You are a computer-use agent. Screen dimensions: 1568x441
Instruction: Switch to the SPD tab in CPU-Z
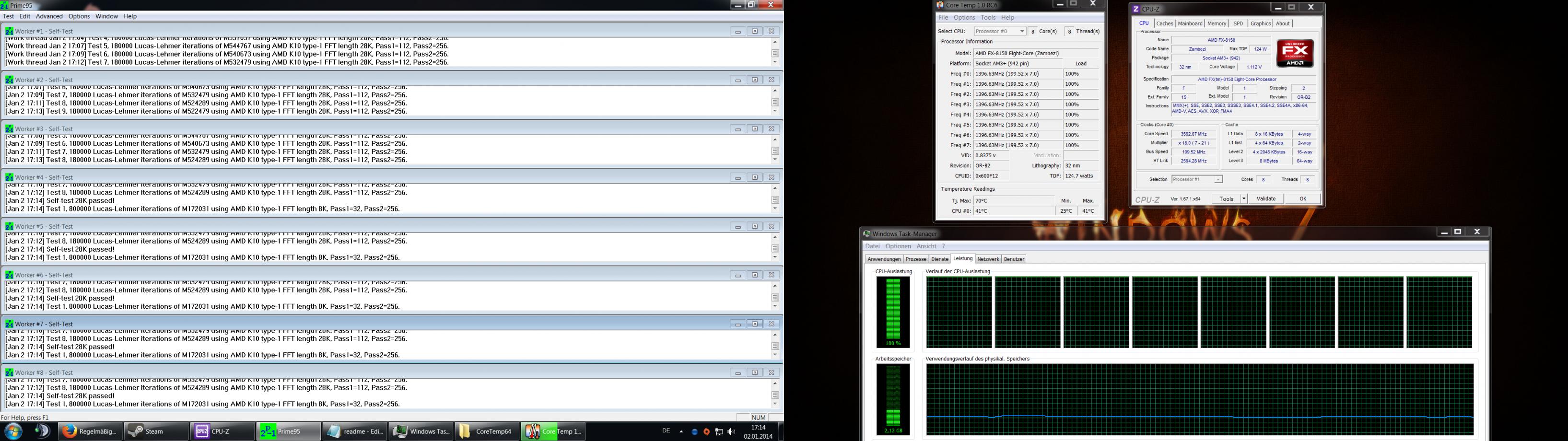pos(1238,23)
